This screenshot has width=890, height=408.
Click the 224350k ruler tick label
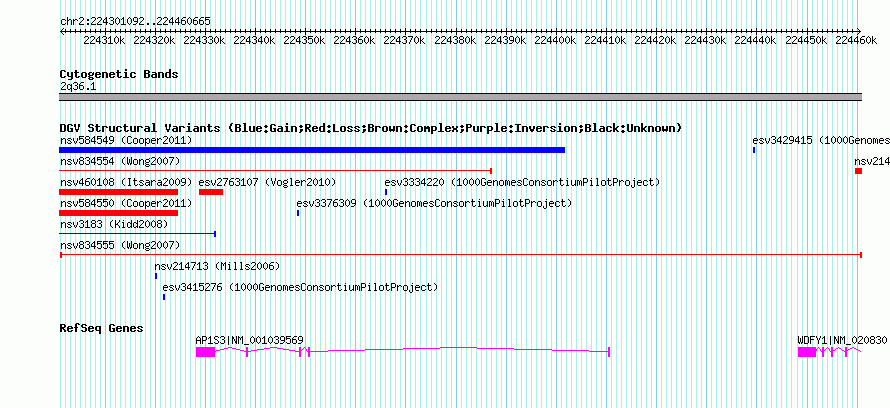click(305, 40)
